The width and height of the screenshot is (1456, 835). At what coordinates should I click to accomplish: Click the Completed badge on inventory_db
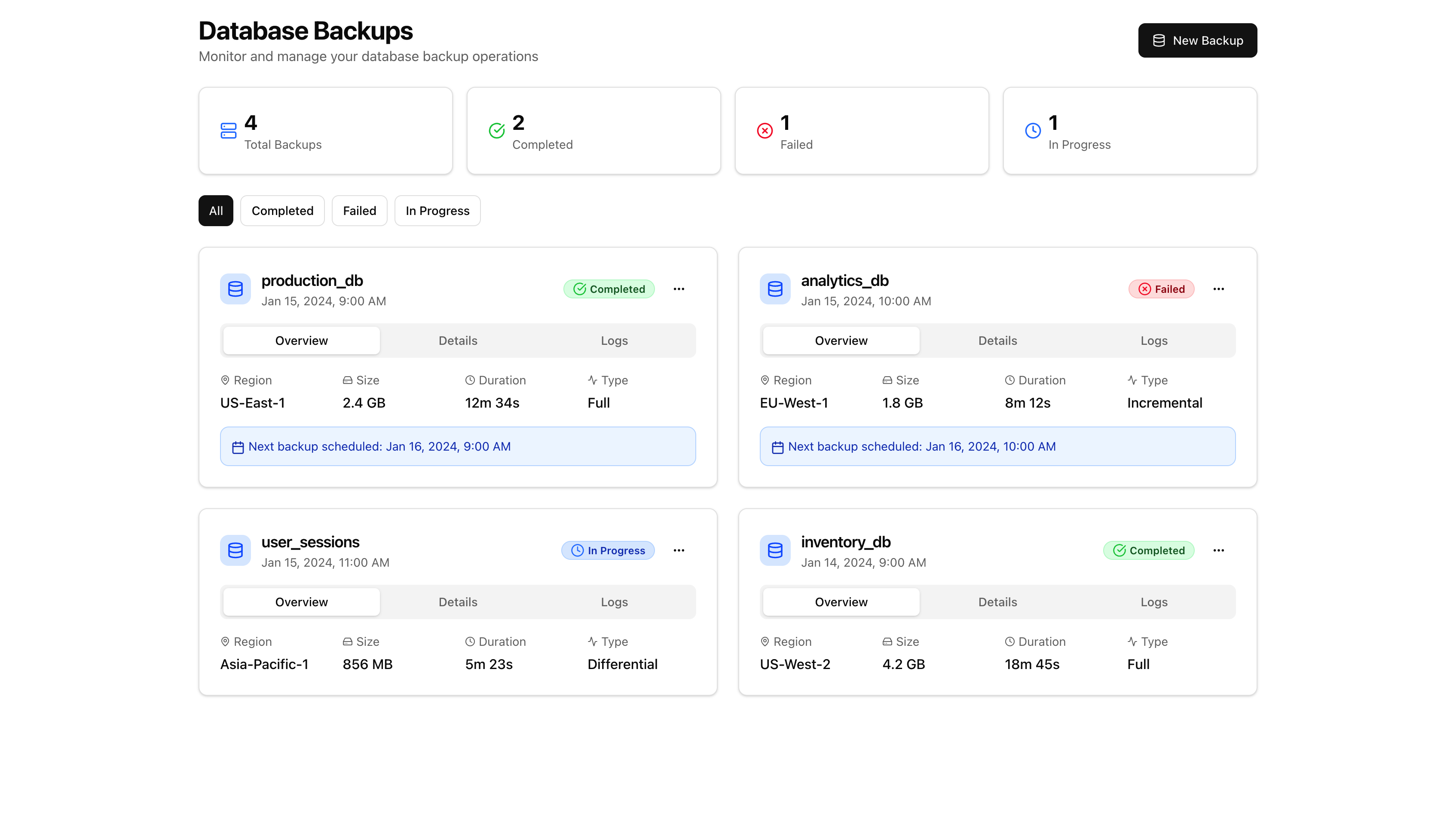point(1148,550)
